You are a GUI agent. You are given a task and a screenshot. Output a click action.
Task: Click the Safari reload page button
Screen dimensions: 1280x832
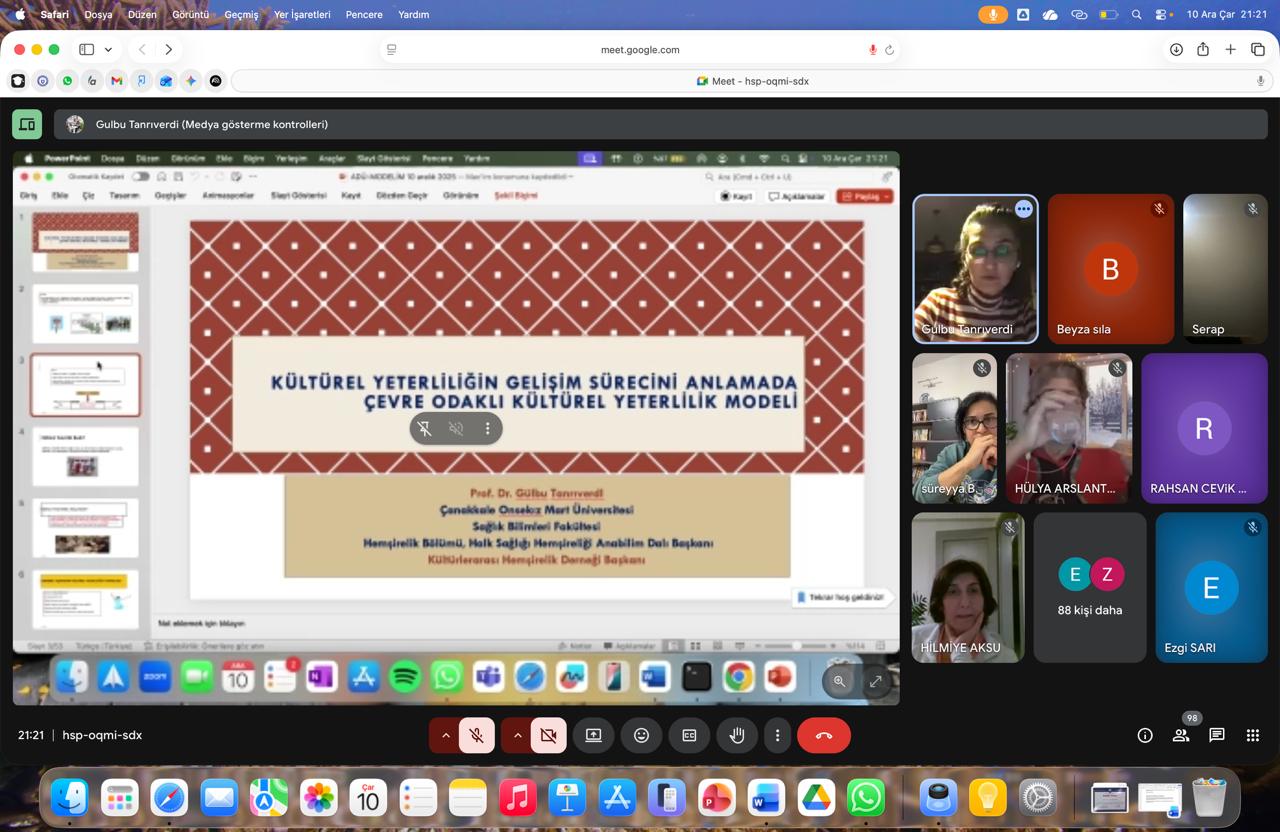coord(889,50)
